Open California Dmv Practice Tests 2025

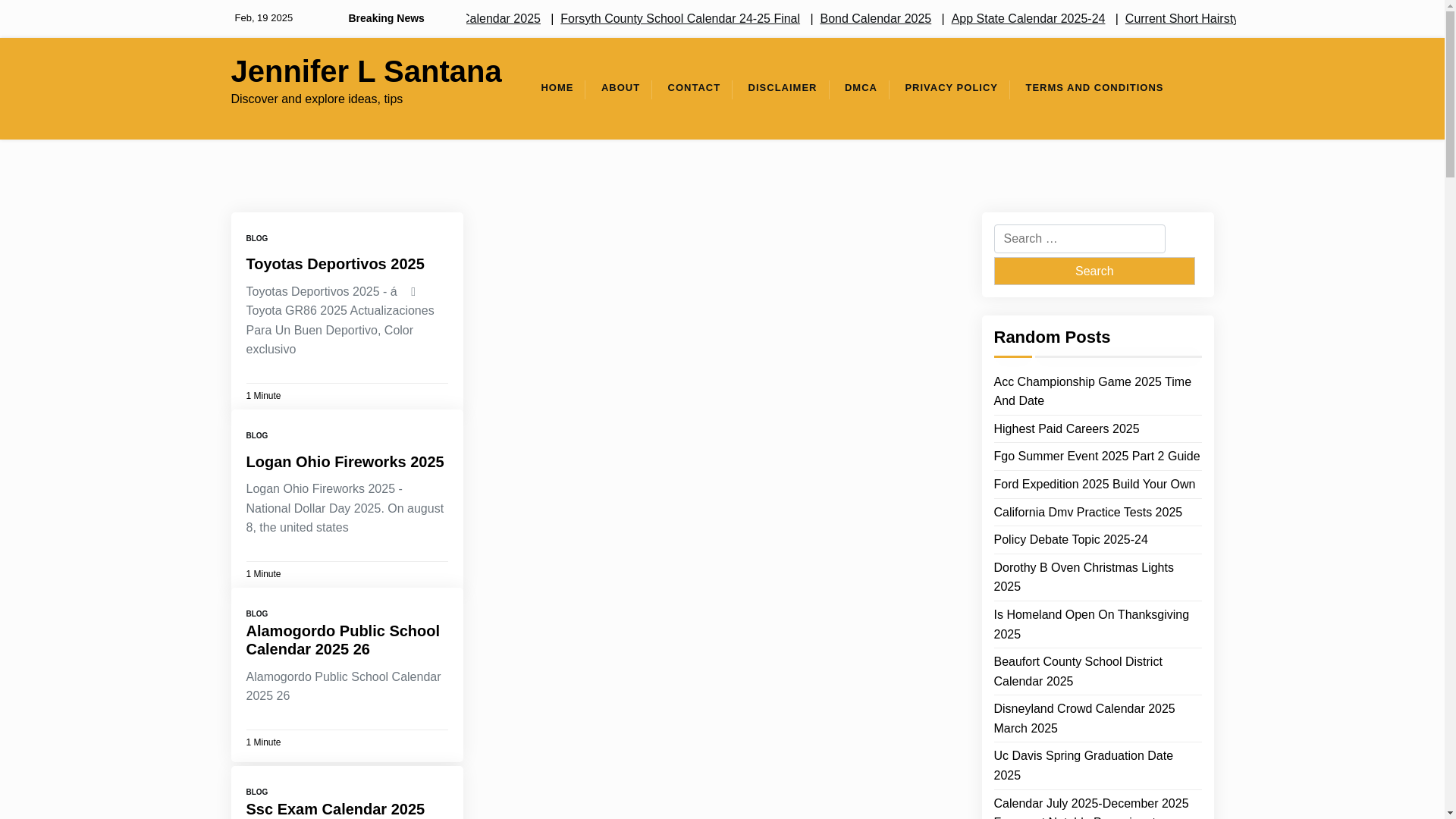pyautogui.click(x=1087, y=513)
